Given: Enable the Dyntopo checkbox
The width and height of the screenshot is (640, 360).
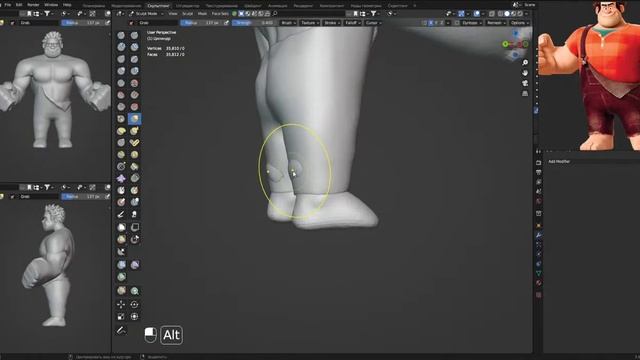Looking at the screenshot, I should click(x=457, y=23).
